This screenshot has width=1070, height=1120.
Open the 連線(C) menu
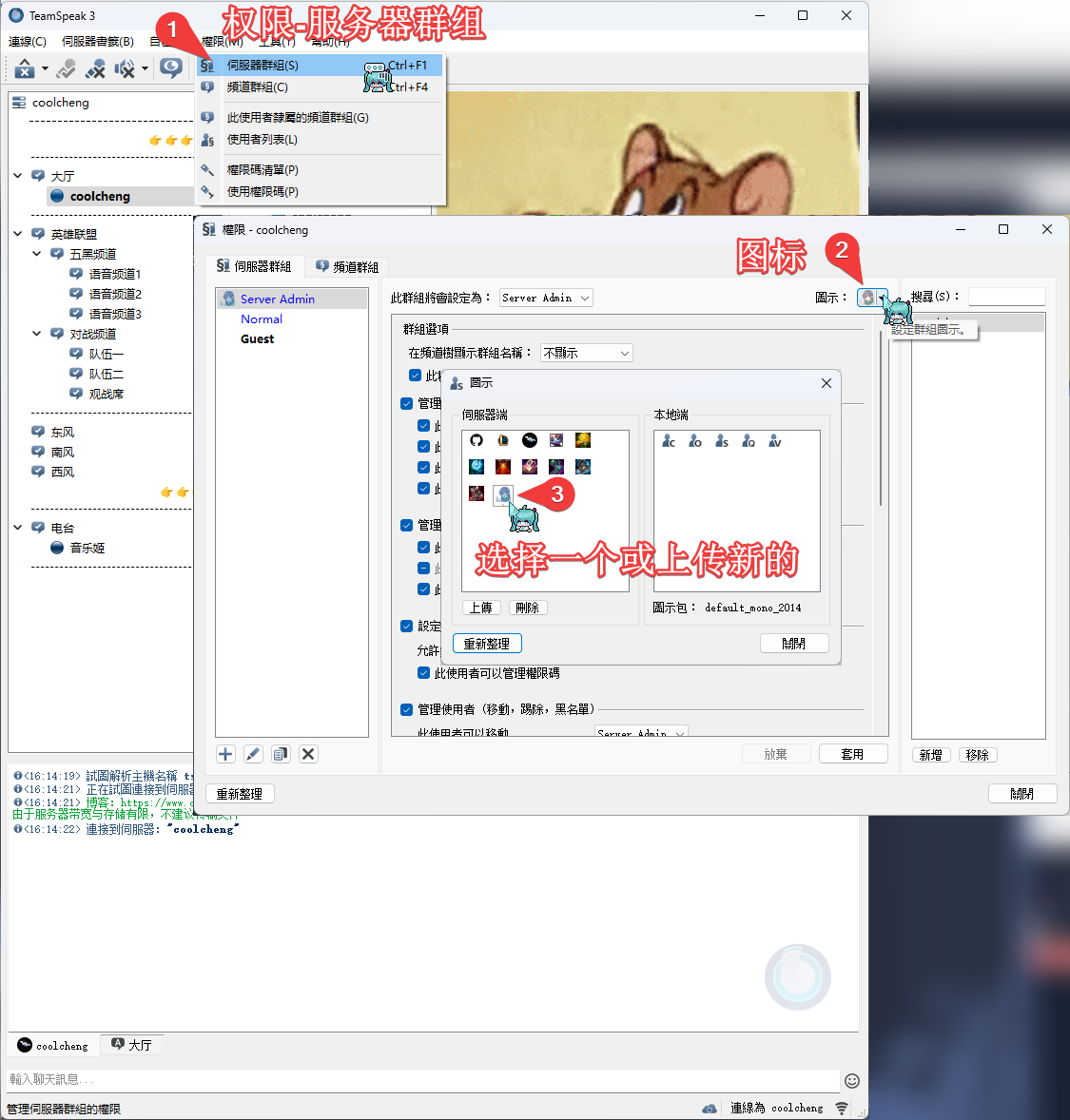click(28, 42)
